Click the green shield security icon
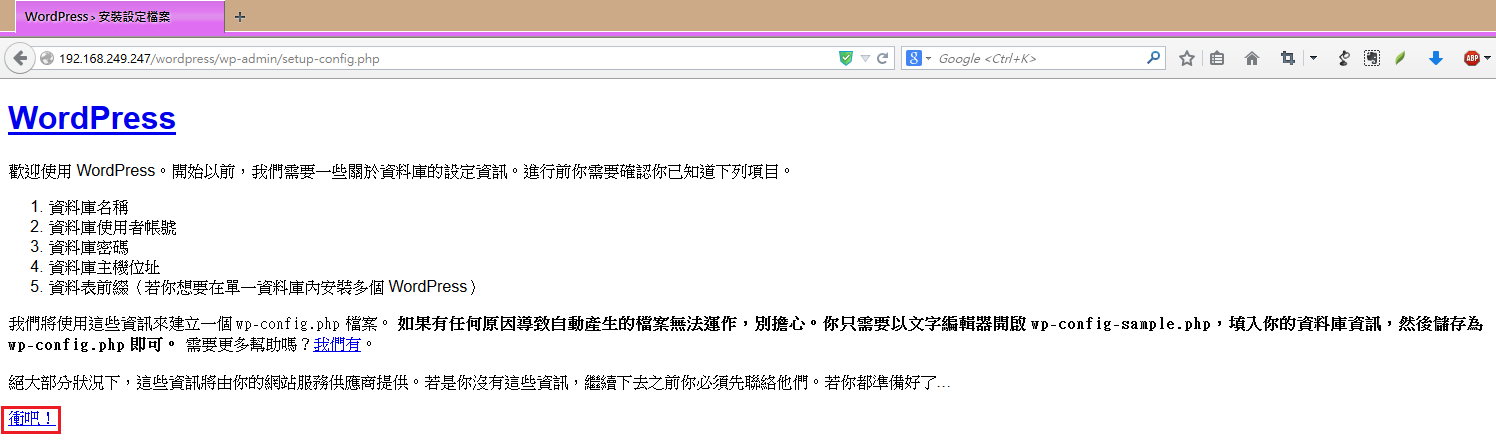 (846, 58)
